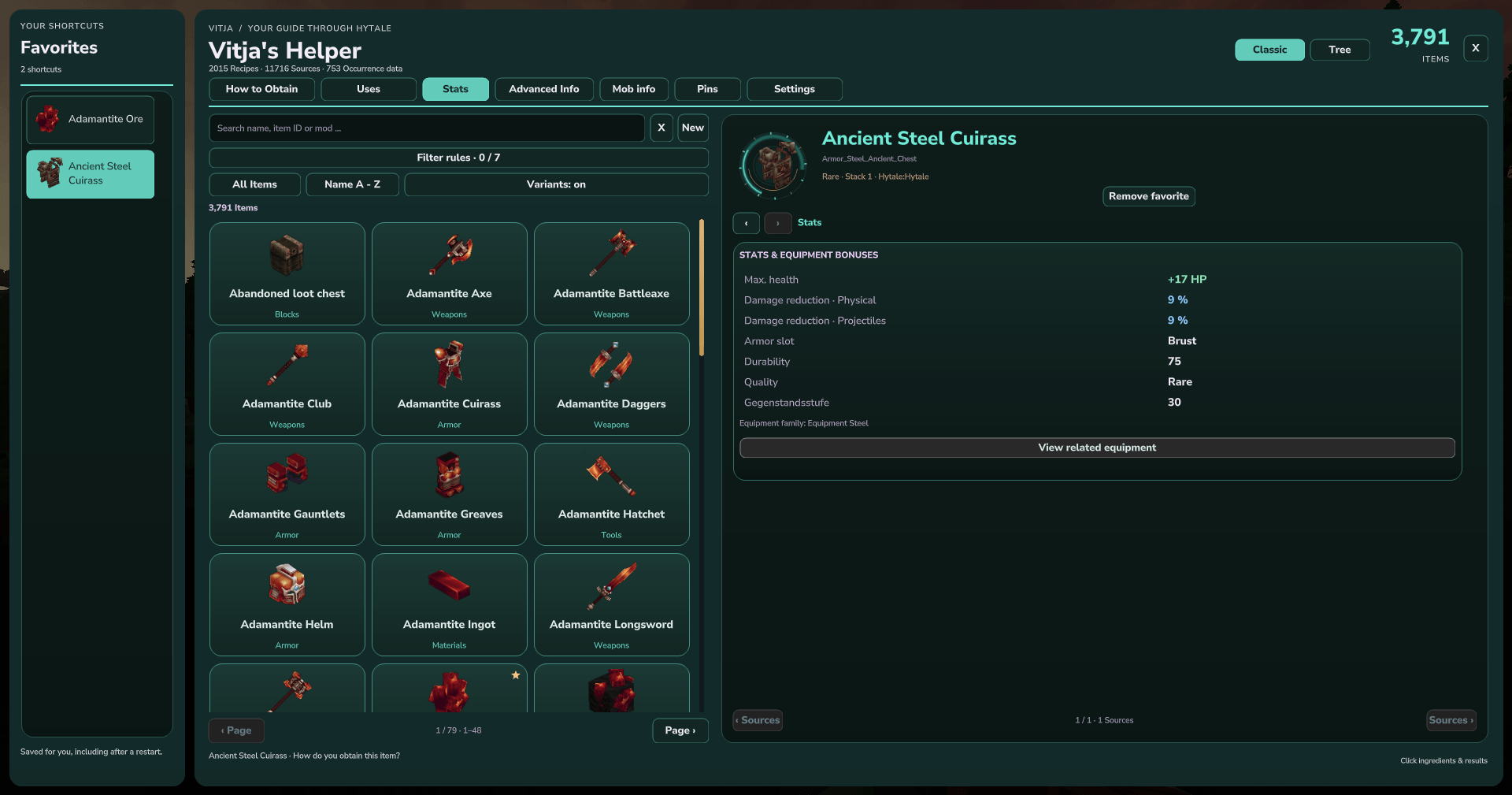Select the Adamantite Battleaxe item icon
1512x795 pixels.
pos(612,254)
